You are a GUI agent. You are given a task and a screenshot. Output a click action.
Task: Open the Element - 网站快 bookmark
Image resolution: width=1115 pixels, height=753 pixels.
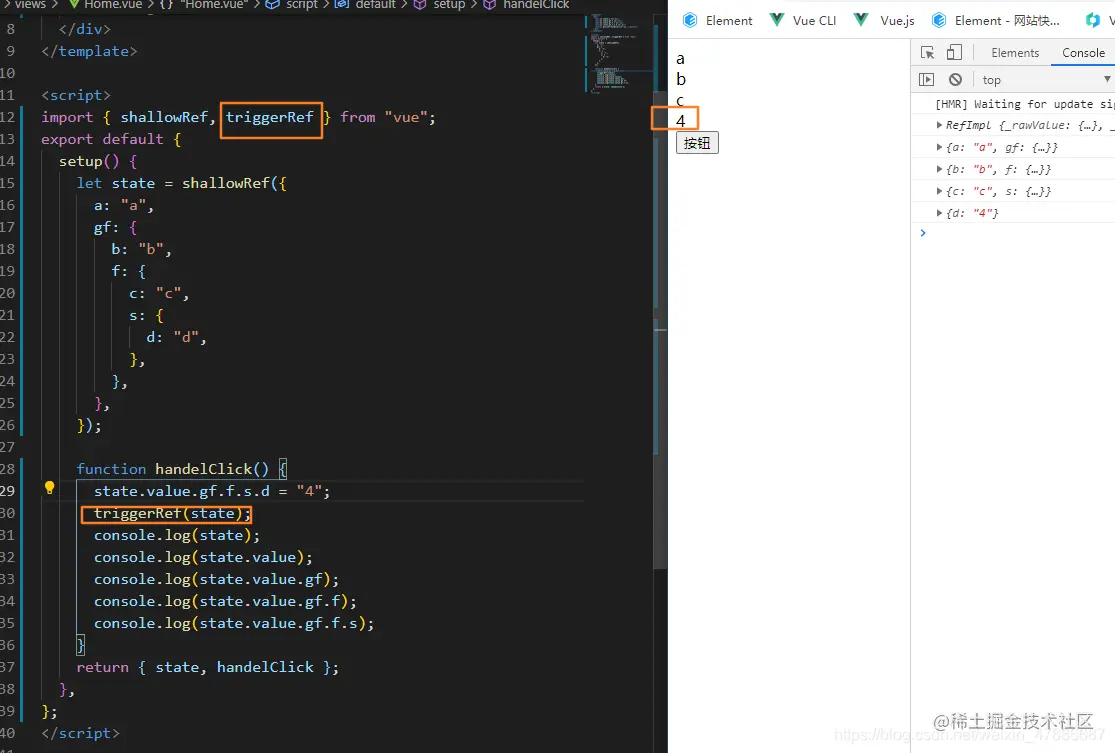pyautogui.click(x=996, y=21)
